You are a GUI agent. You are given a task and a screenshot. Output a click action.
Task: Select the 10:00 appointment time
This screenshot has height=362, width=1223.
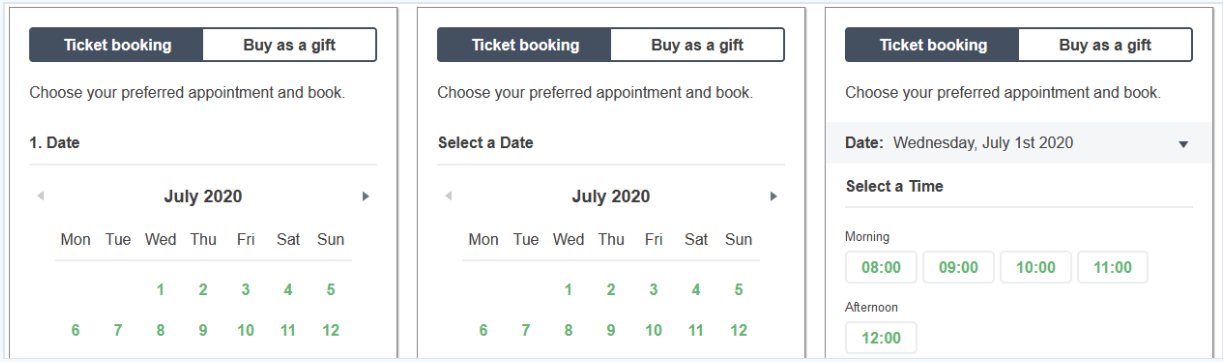click(x=1036, y=267)
